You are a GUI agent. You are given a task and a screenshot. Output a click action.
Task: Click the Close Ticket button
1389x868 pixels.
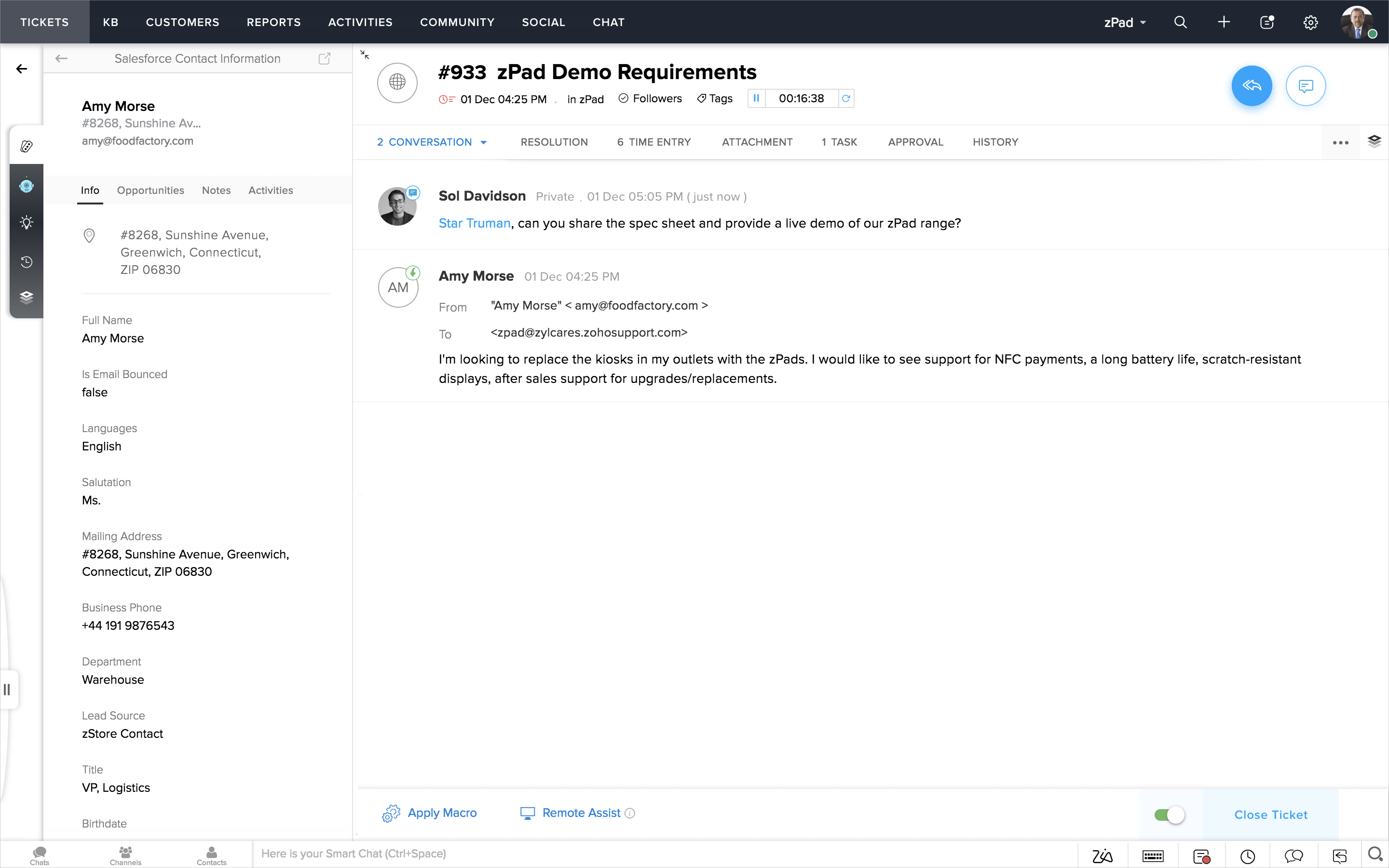1270,814
